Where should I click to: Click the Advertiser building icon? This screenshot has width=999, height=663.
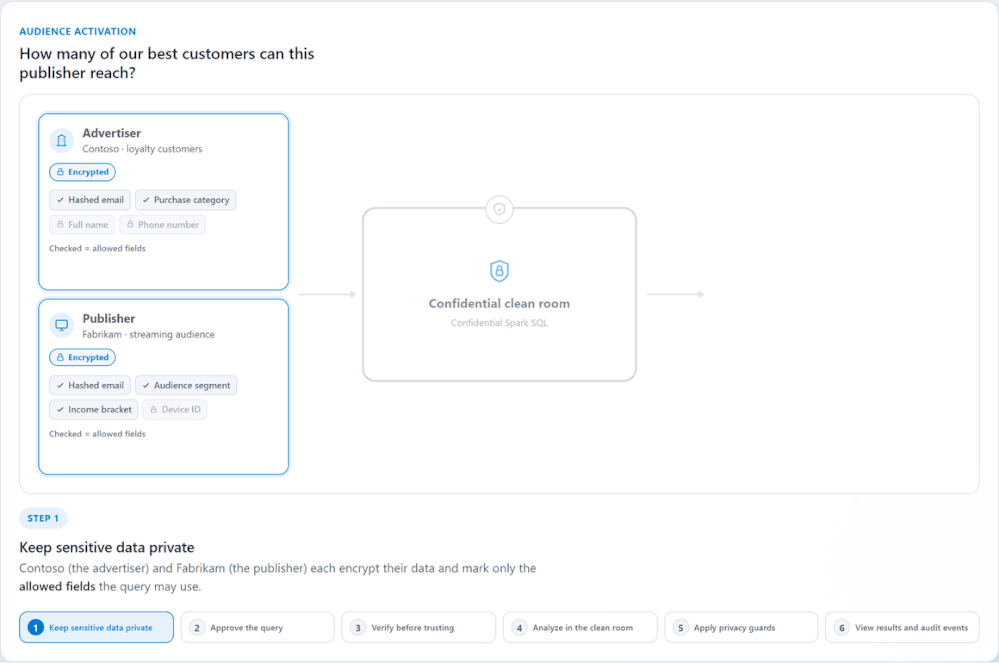tap(62, 140)
